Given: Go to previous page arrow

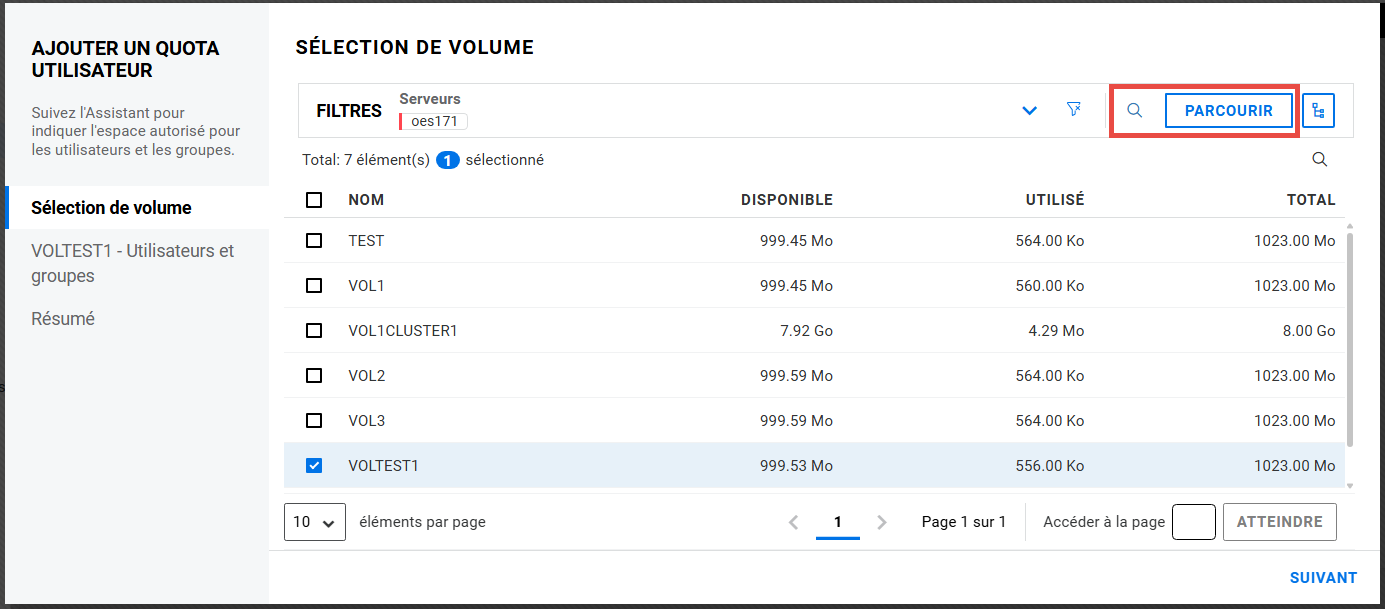Looking at the screenshot, I should pos(793,522).
